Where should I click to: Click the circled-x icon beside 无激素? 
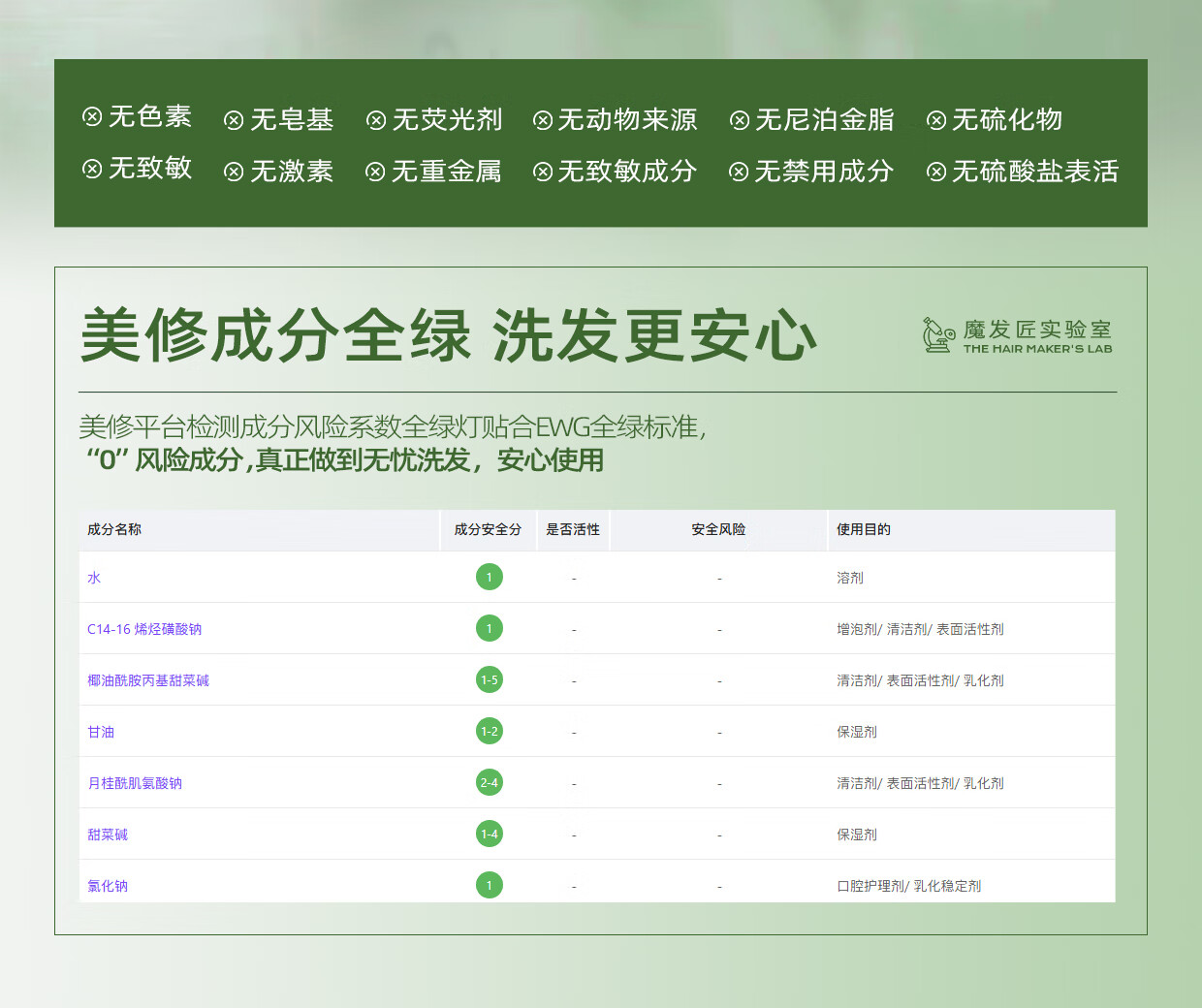coord(234,173)
